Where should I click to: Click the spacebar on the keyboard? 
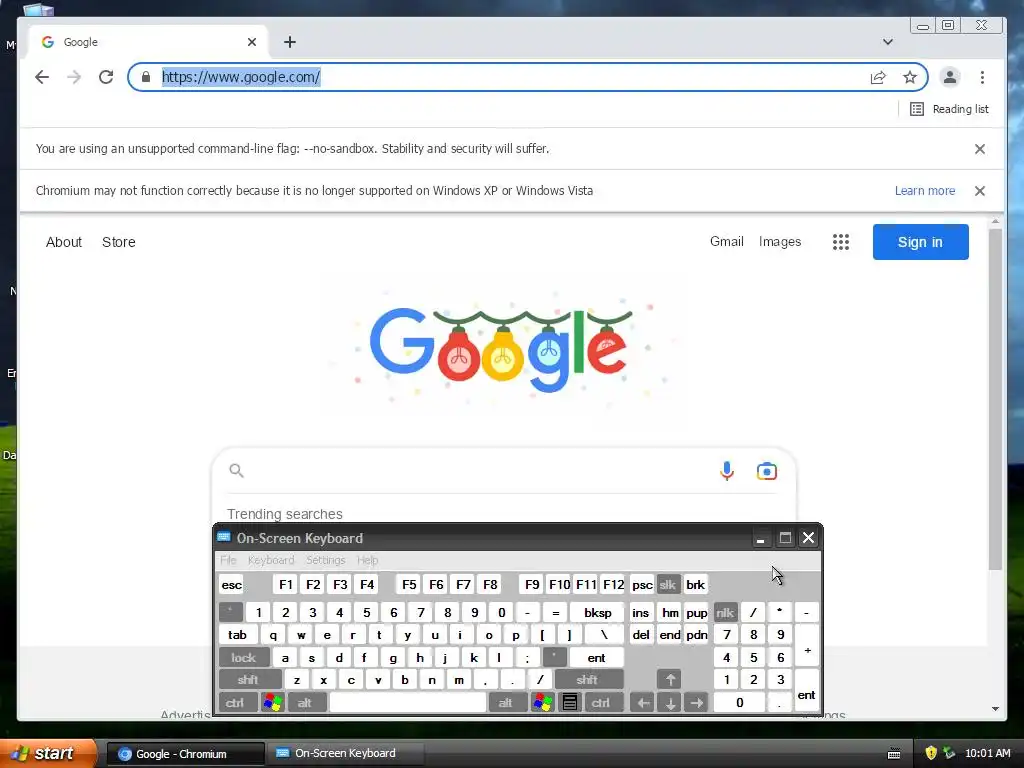(x=408, y=703)
